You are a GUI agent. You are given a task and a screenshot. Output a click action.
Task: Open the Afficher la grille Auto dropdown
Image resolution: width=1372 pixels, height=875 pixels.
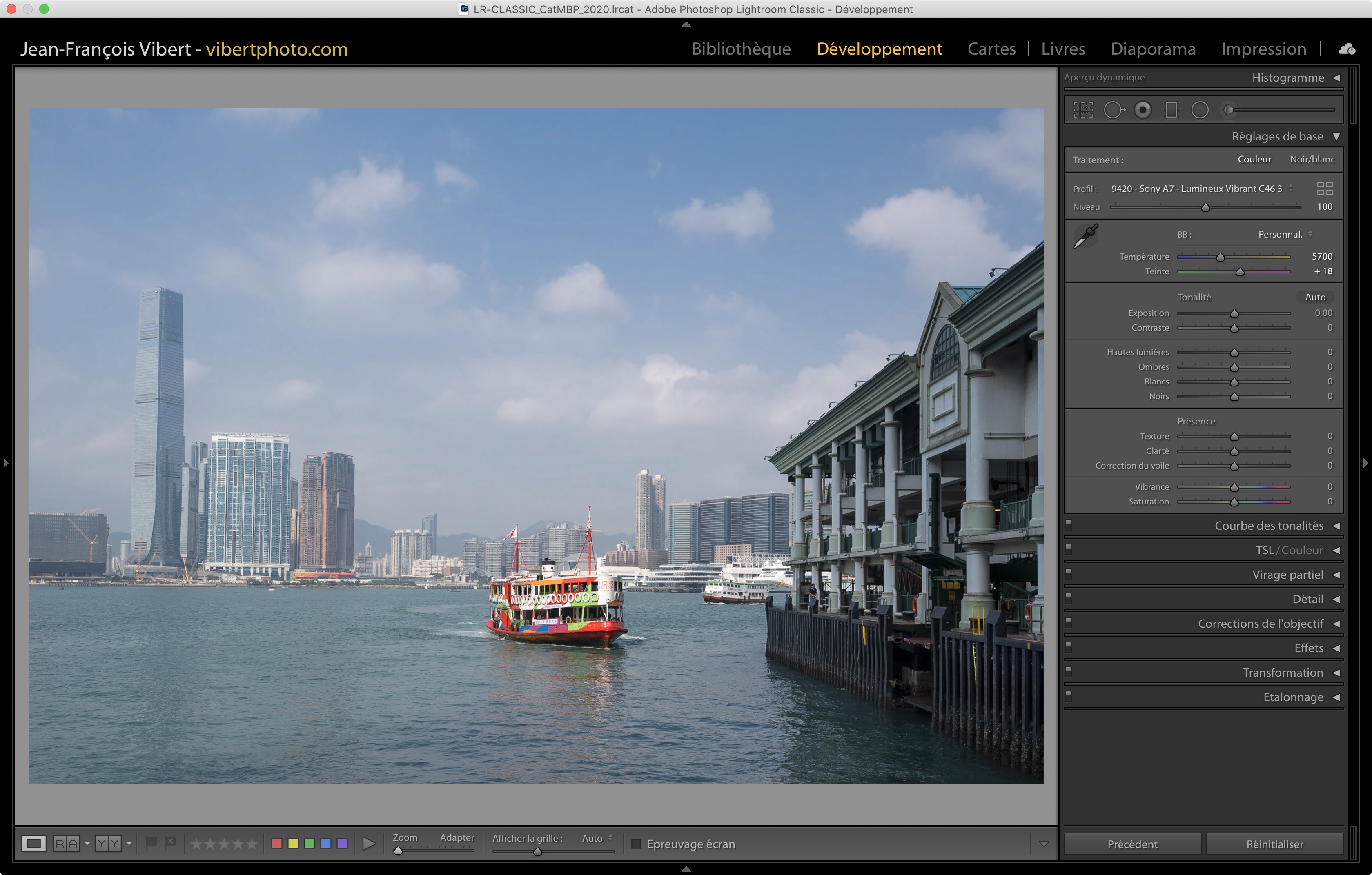597,838
